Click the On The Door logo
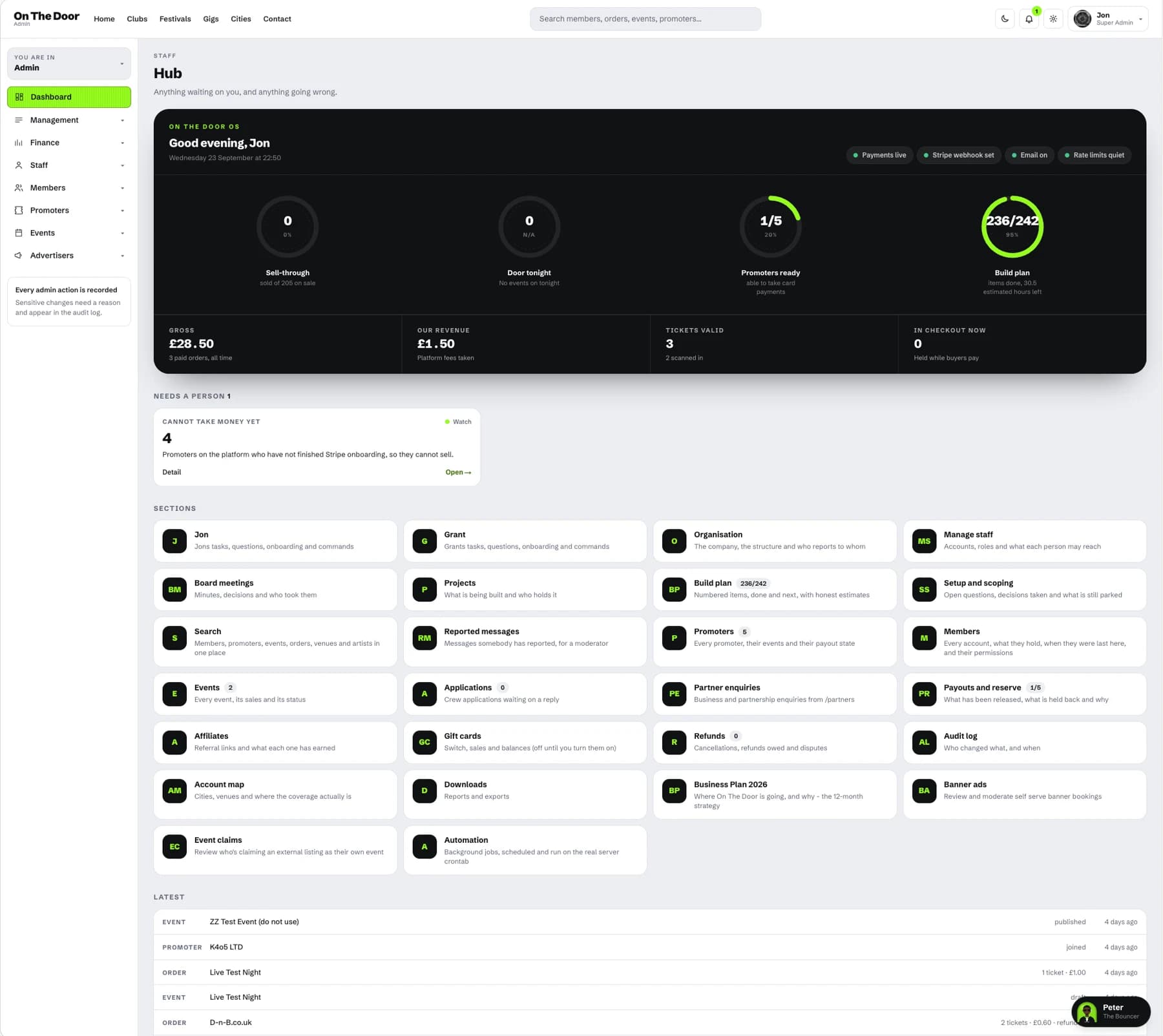This screenshot has width=1163, height=1036. point(47,18)
